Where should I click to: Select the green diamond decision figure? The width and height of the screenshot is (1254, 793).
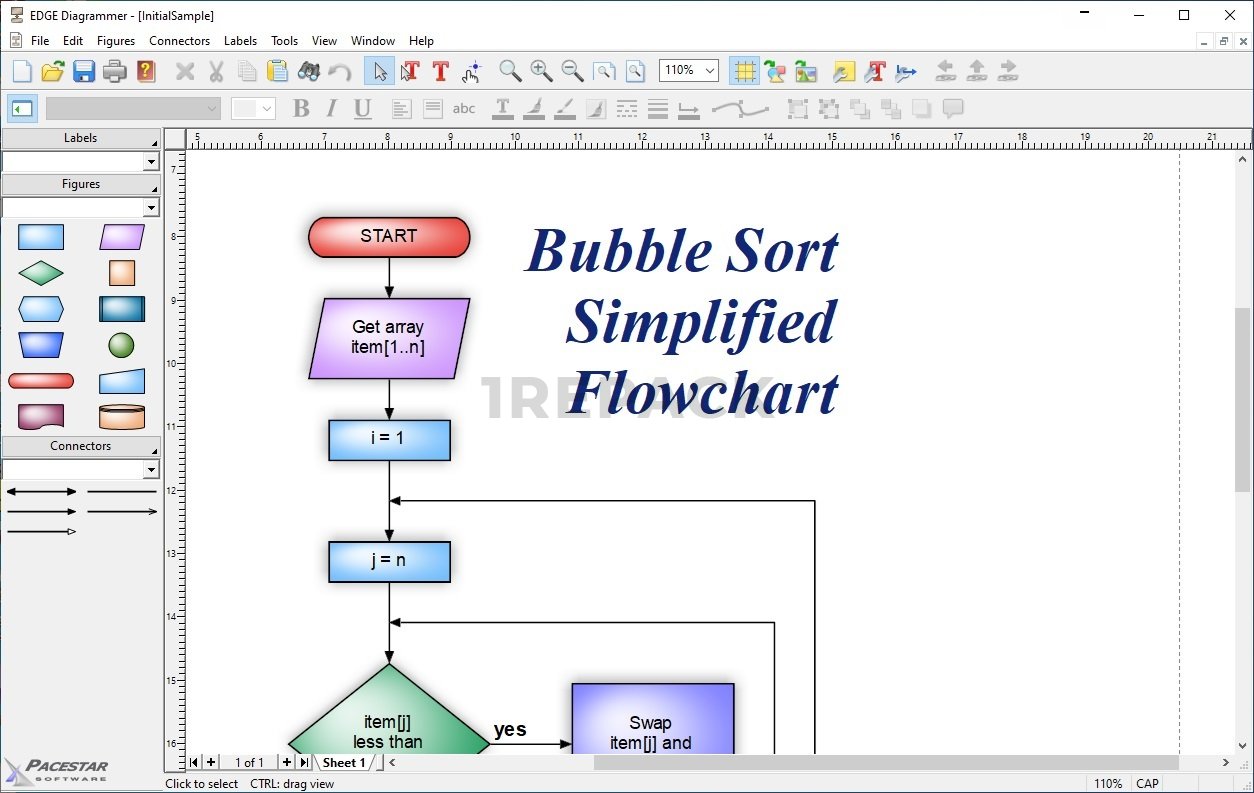[41, 273]
